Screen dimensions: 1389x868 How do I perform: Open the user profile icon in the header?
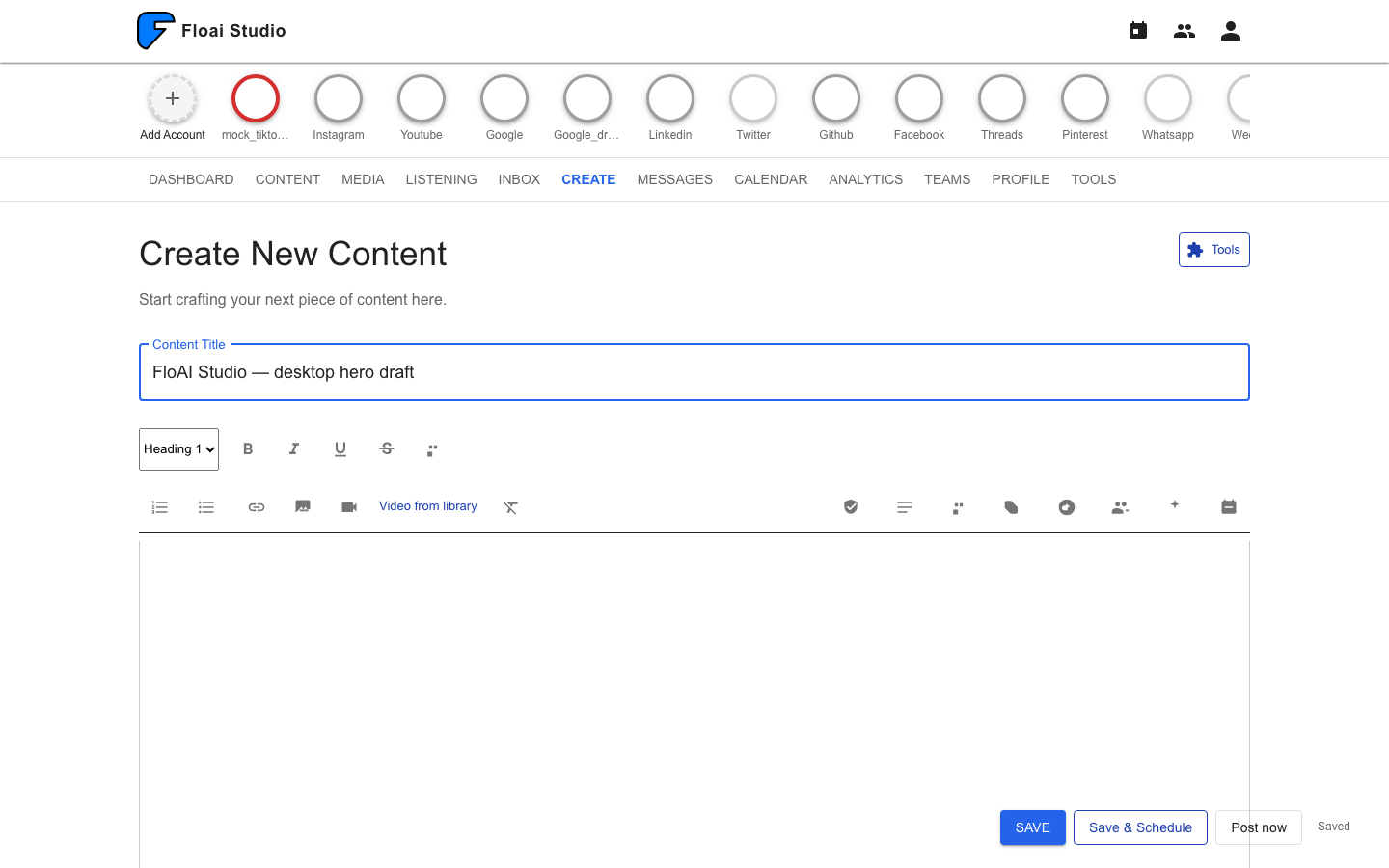point(1231,31)
